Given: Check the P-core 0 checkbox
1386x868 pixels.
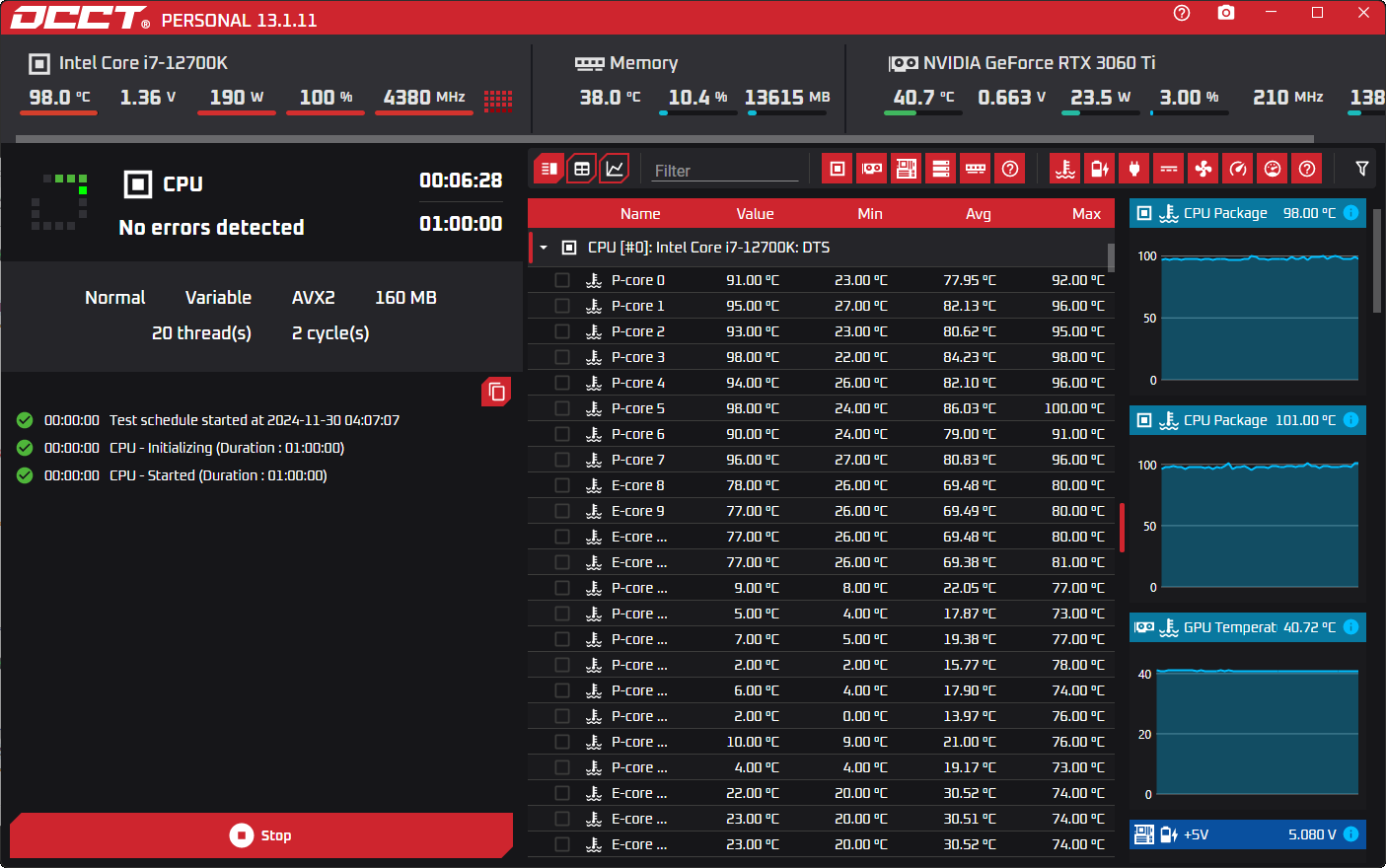Looking at the screenshot, I should pyautogui.click(x=562, y=280).
